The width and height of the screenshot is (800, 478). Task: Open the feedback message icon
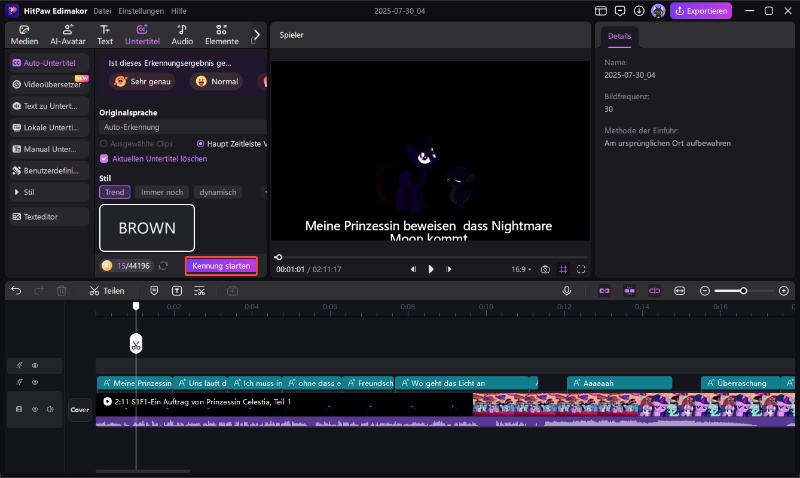(x=620, y=11)
